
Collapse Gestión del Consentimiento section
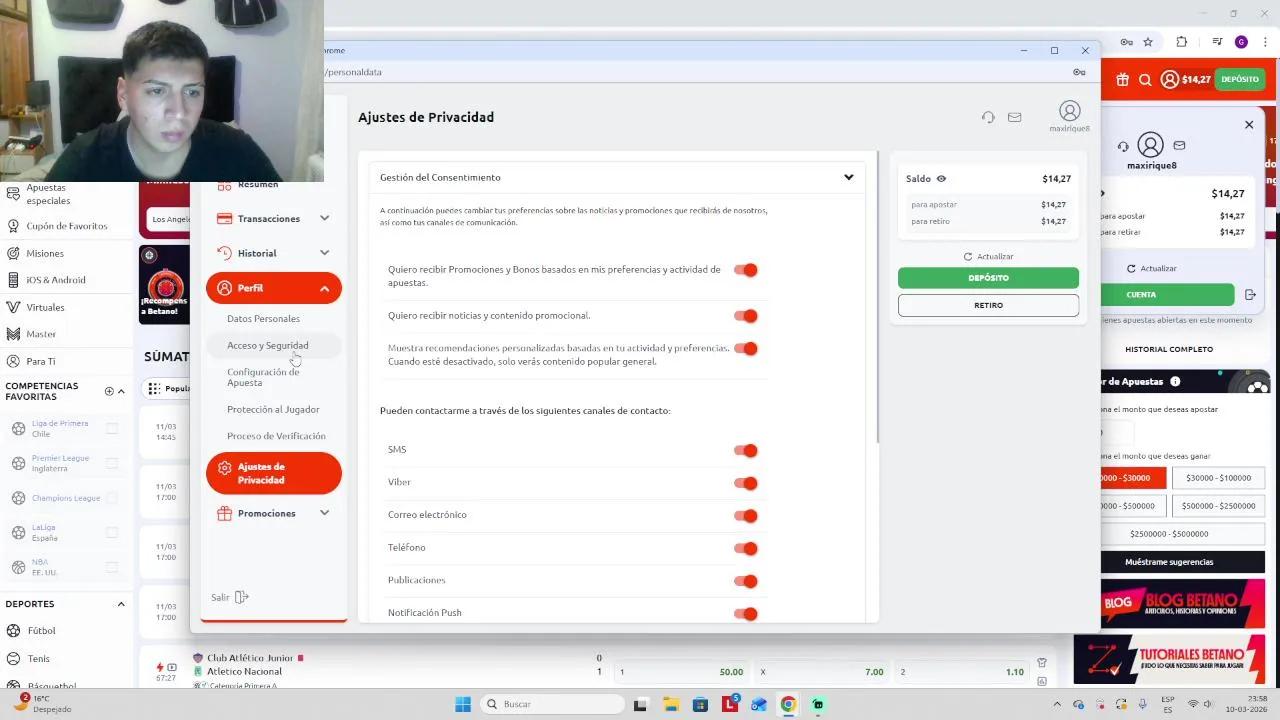click(x=848, y=177)
